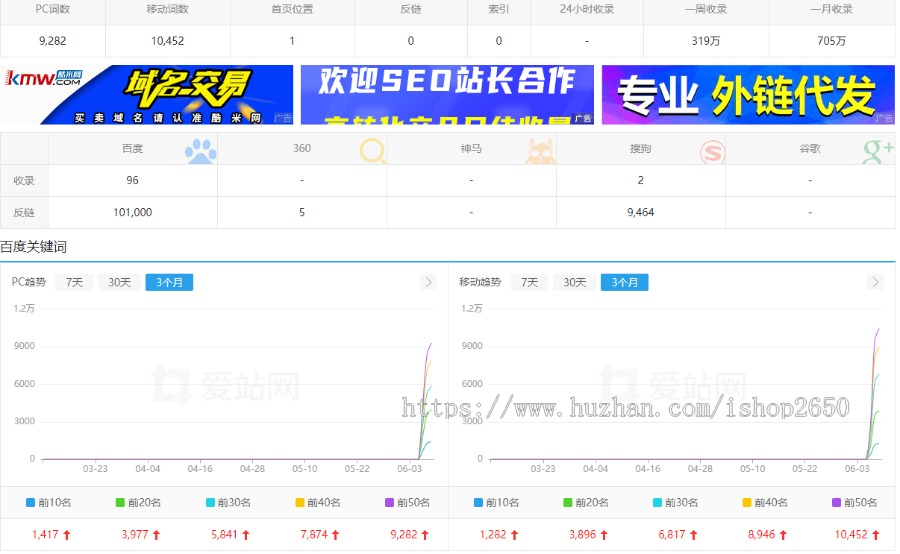
Task: Switch mobile trend to 7天
Action: click(x=529, y=282)
